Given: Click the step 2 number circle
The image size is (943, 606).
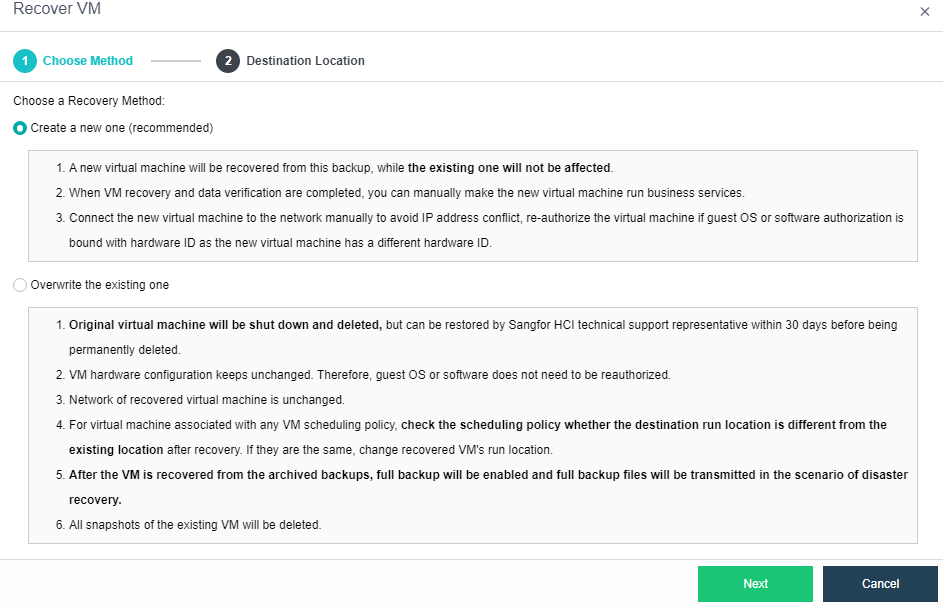Looking at the screenshot, I should tap(228, 61).
